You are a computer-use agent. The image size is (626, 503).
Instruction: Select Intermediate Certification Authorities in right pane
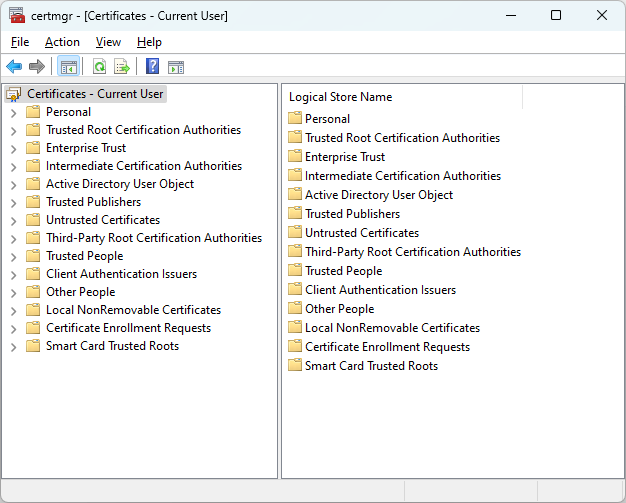tap(402, 176)
